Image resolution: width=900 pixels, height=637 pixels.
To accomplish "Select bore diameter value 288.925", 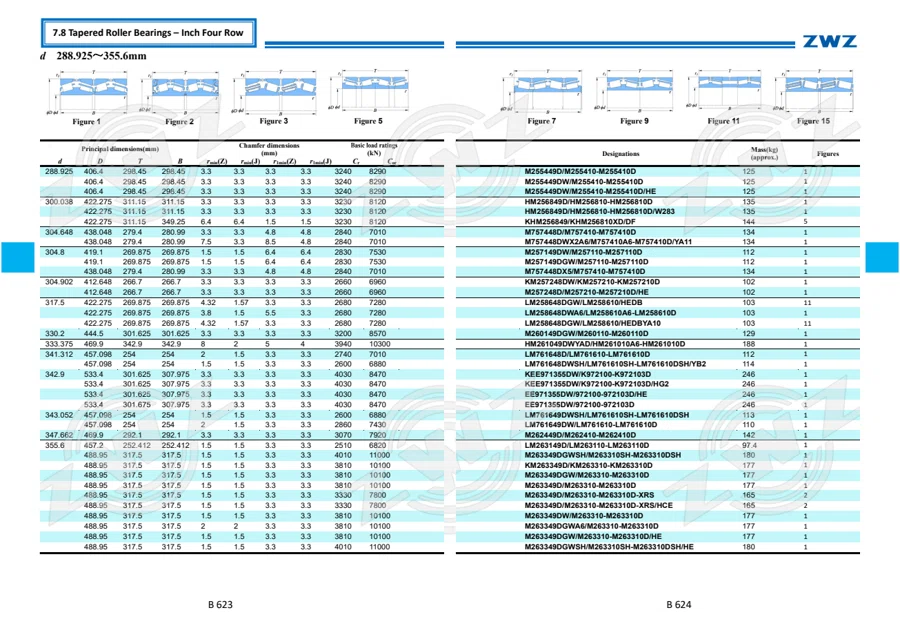I will (x=59, y=172).
